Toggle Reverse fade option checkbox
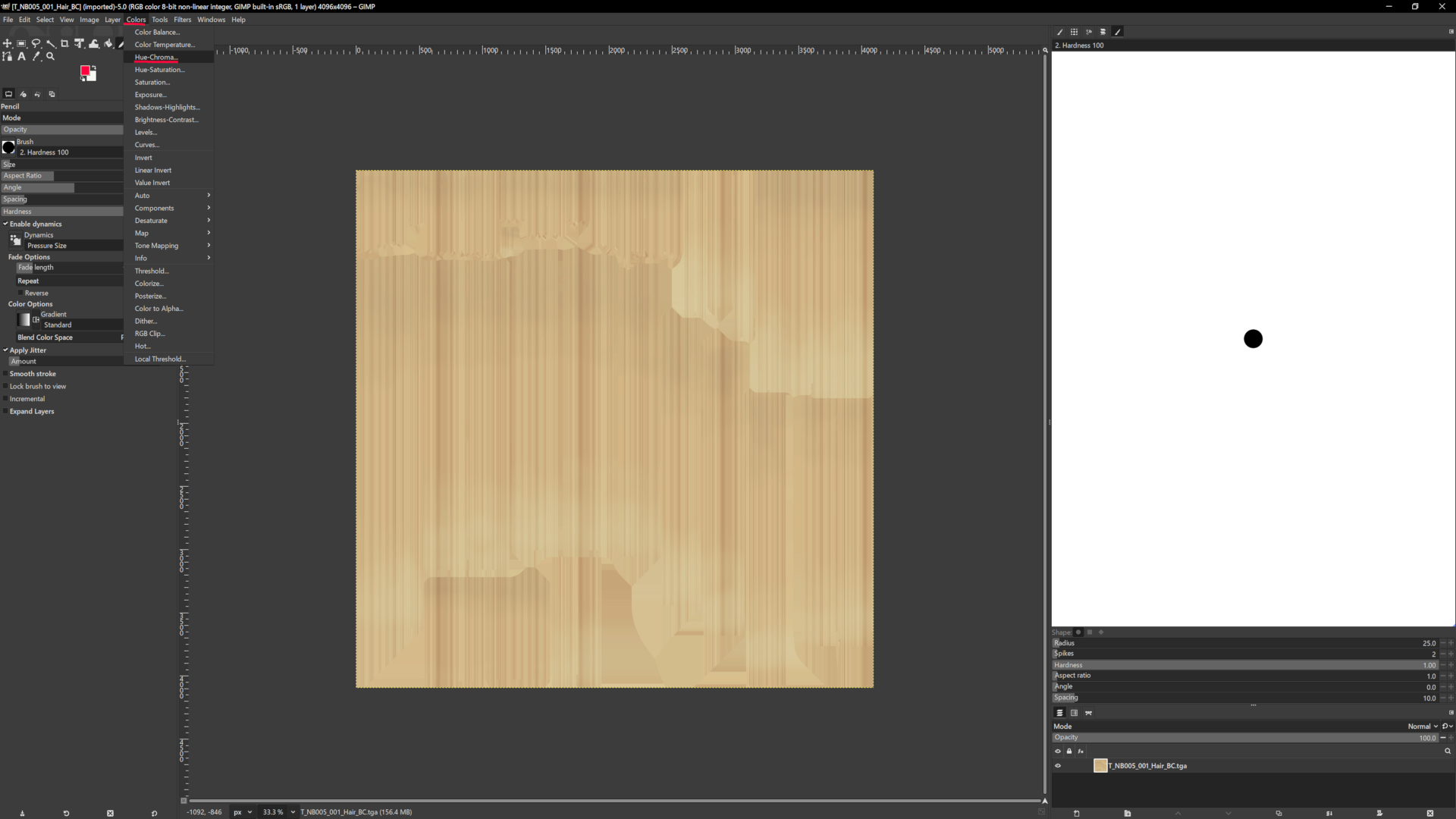1456x819 pixels. click(20, 293)
